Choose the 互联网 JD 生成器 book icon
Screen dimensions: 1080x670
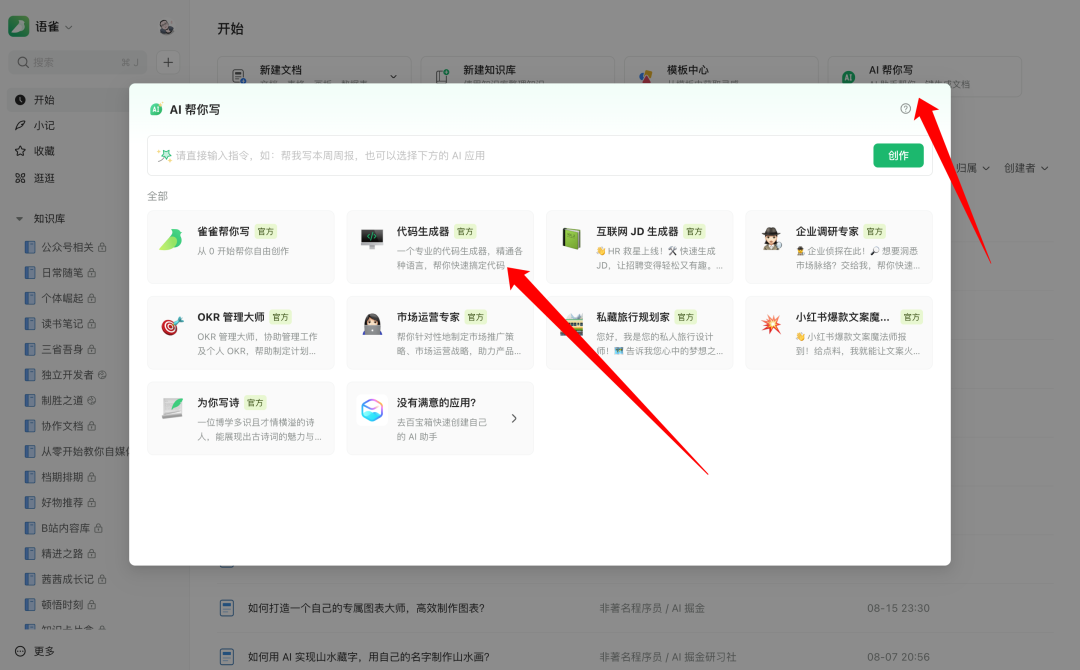572,238
